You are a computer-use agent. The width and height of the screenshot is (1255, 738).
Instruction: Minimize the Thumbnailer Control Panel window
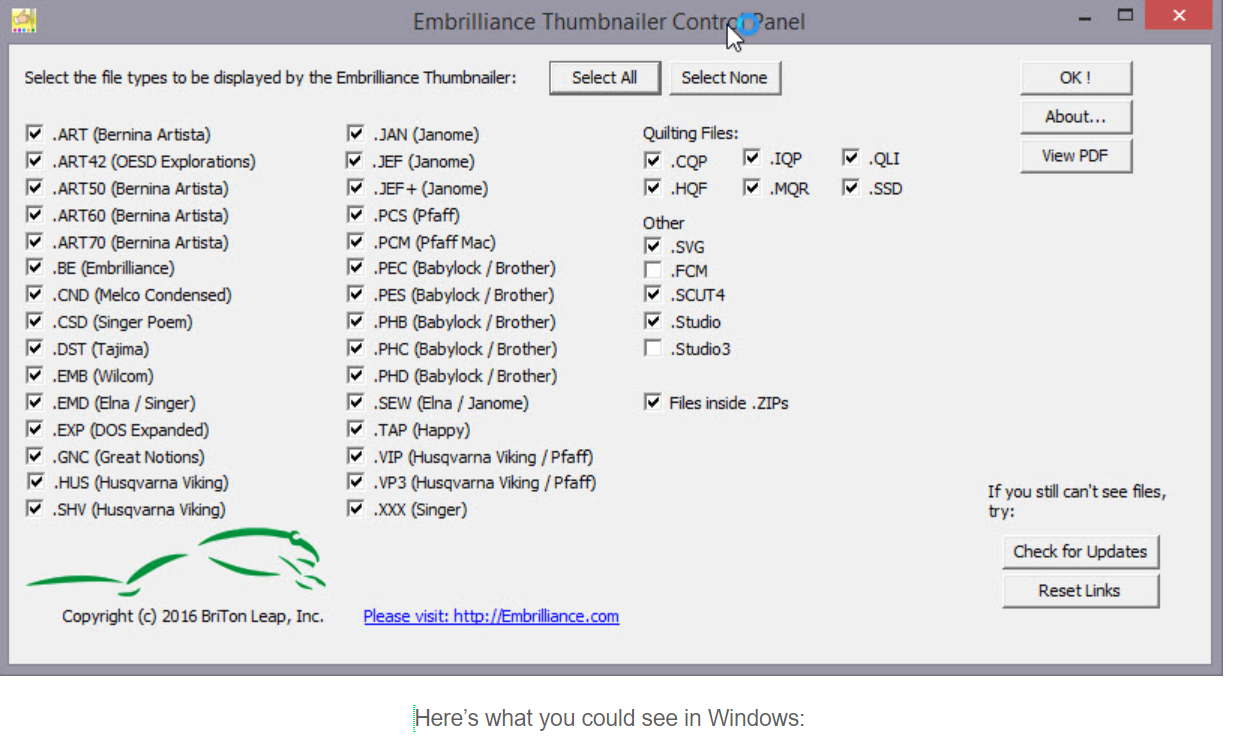tap(1087, 16)
